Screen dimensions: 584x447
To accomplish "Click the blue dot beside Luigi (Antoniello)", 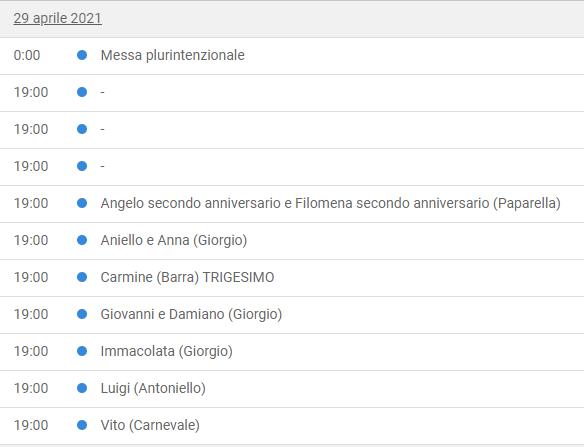I will click(82, 388).
